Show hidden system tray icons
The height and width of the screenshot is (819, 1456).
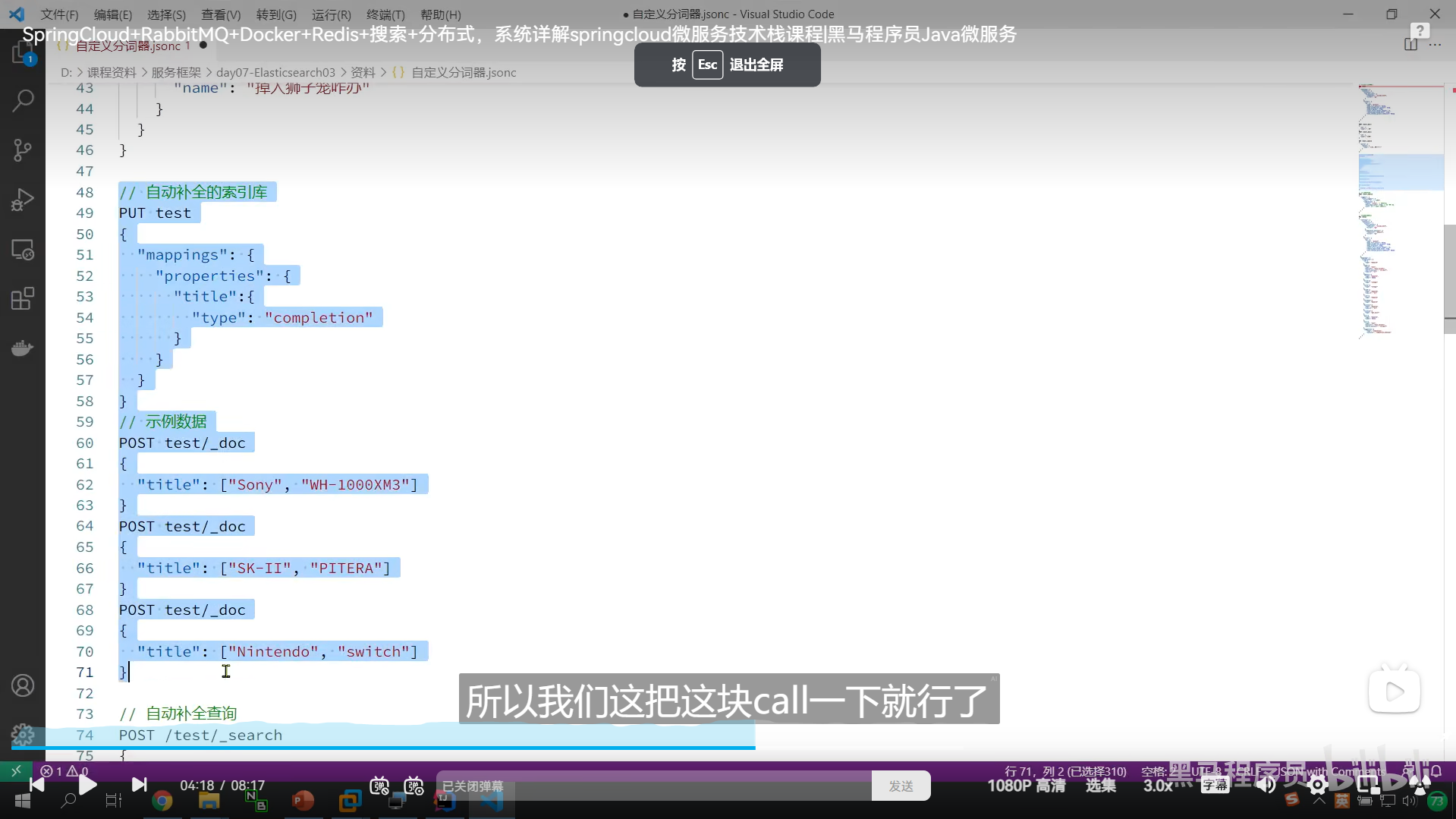tap(1319, 801)
